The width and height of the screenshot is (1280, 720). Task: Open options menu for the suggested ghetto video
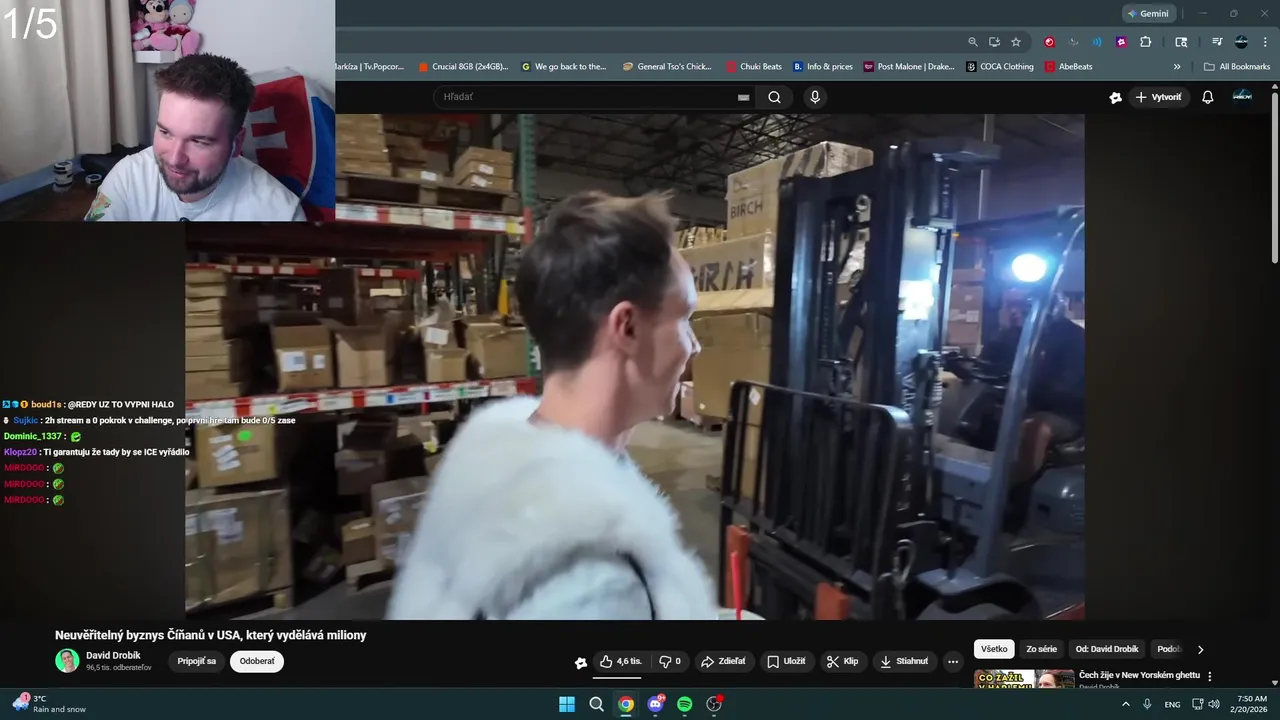pyautogui.click(x=1209, y=676)
